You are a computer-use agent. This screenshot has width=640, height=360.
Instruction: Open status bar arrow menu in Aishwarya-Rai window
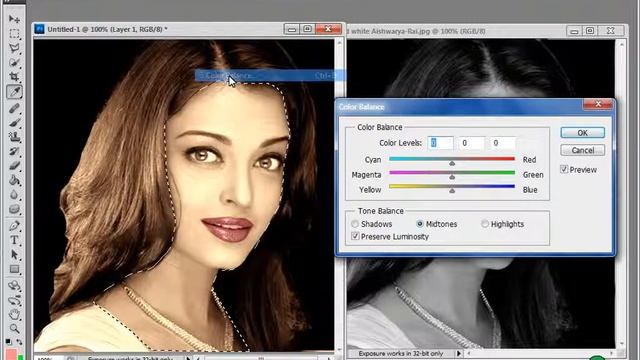click(459, 353)
